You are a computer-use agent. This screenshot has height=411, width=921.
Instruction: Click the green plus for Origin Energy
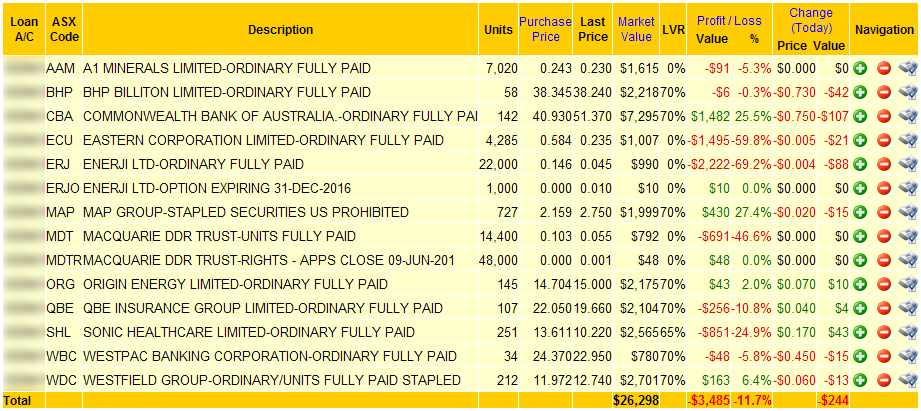[x=860, y=285]
